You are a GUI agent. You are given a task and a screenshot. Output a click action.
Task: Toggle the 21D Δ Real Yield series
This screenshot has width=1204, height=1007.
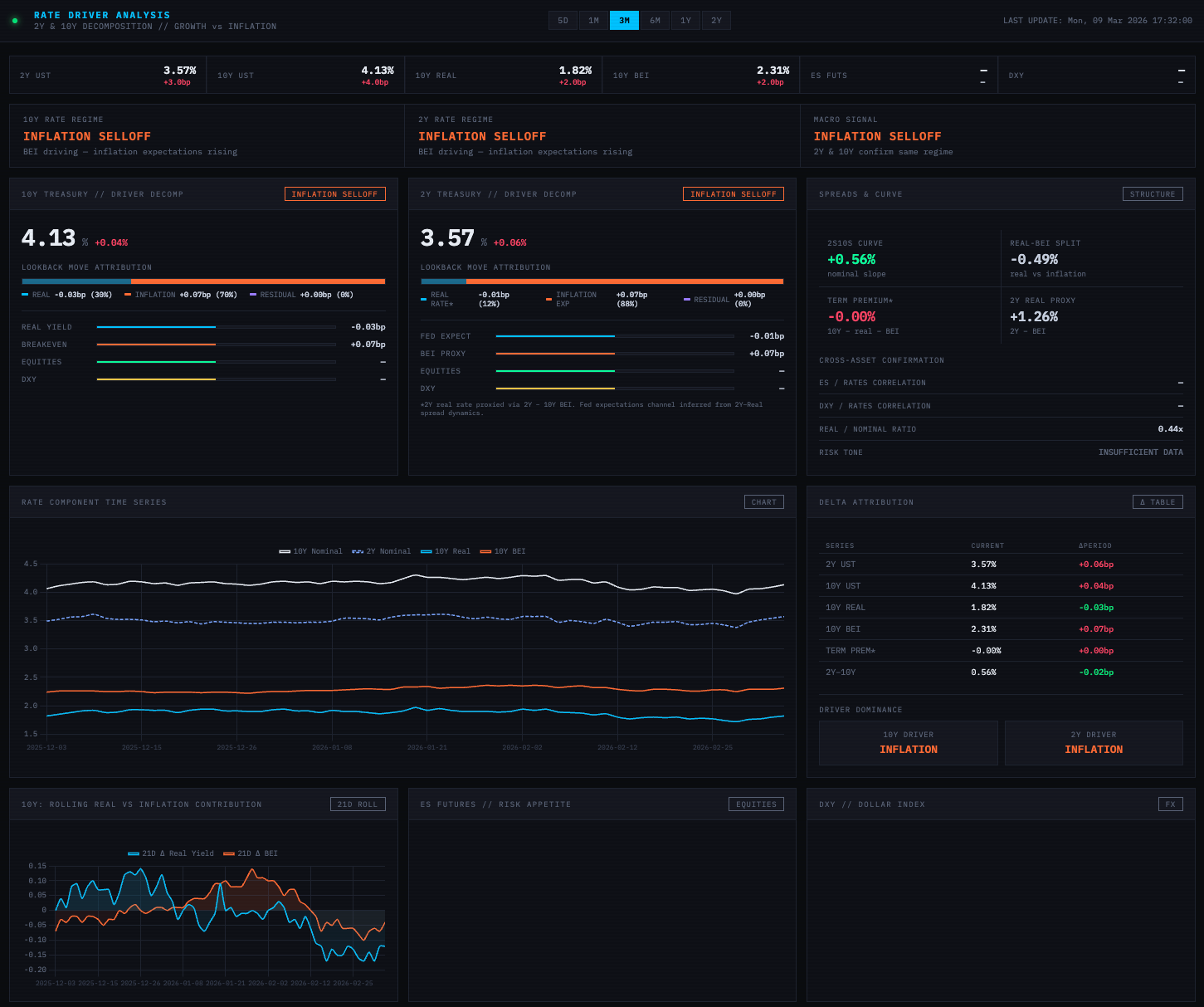pyautogui.click(x=171, y=853)
